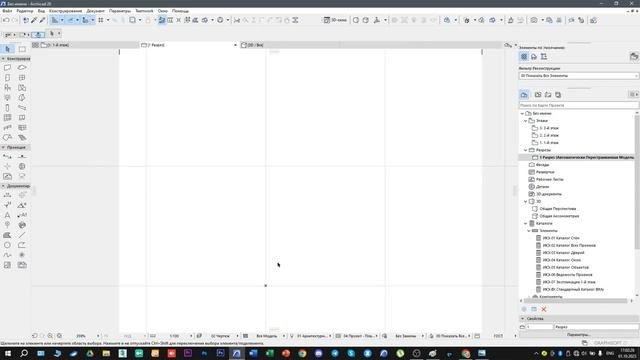Toggle the Trace reference button

coord(132,20)
